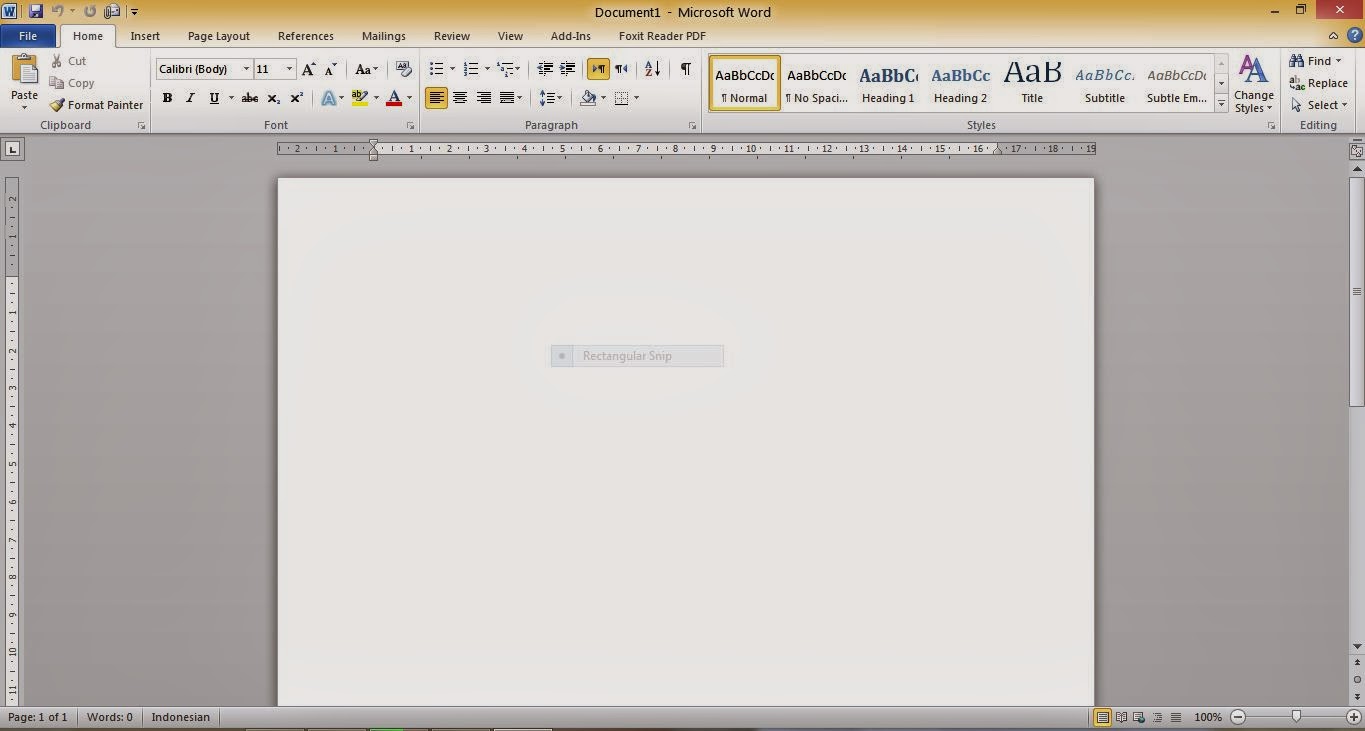The width and height of the screenshot is (1365, 731).
Task: Toggle subscript formatting
Action: [272, 98]
